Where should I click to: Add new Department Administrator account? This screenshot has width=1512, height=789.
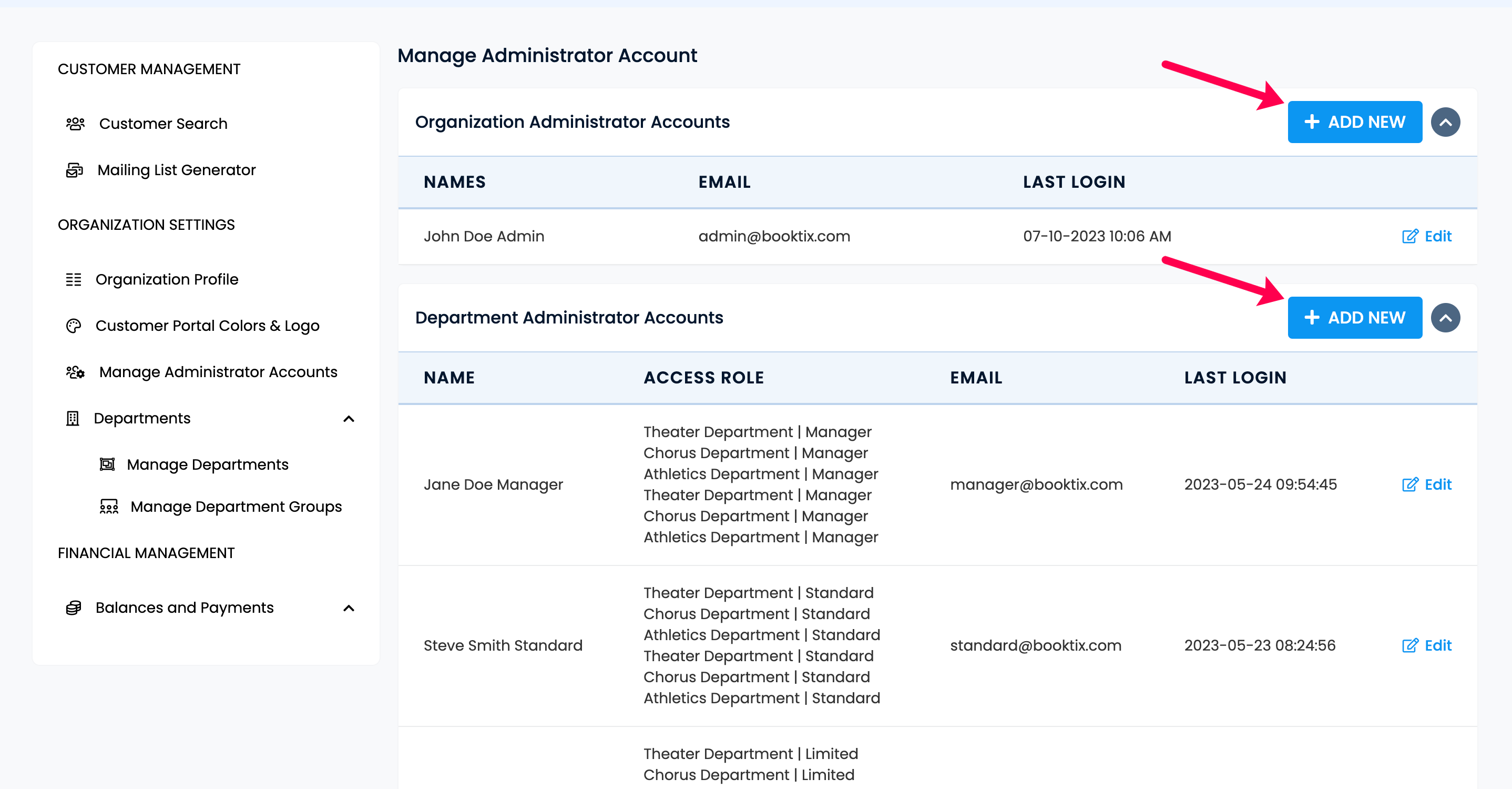(x=1355, y=318)
